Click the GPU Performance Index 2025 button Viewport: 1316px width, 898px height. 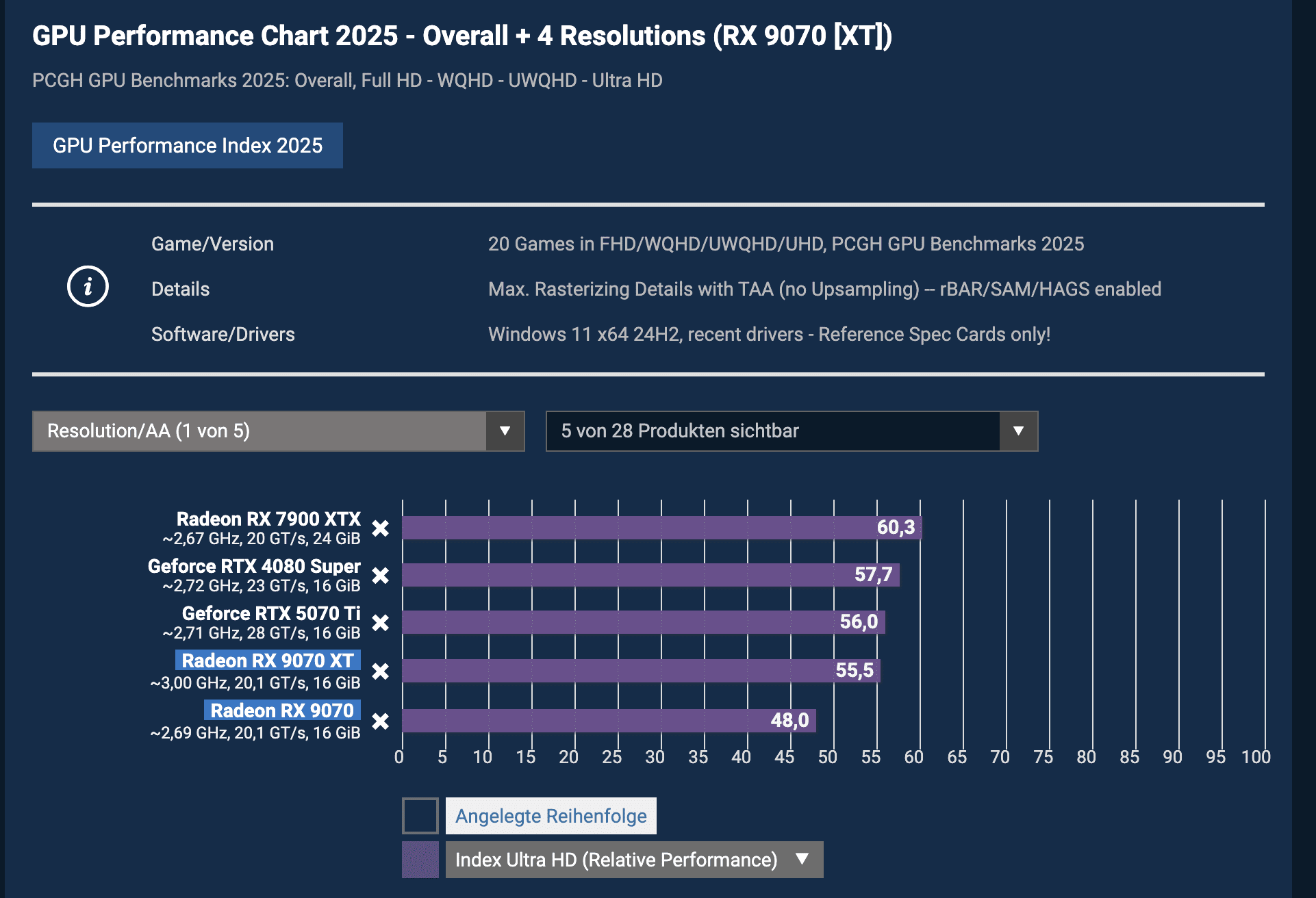pyautogui.click(x=188, y=145)
